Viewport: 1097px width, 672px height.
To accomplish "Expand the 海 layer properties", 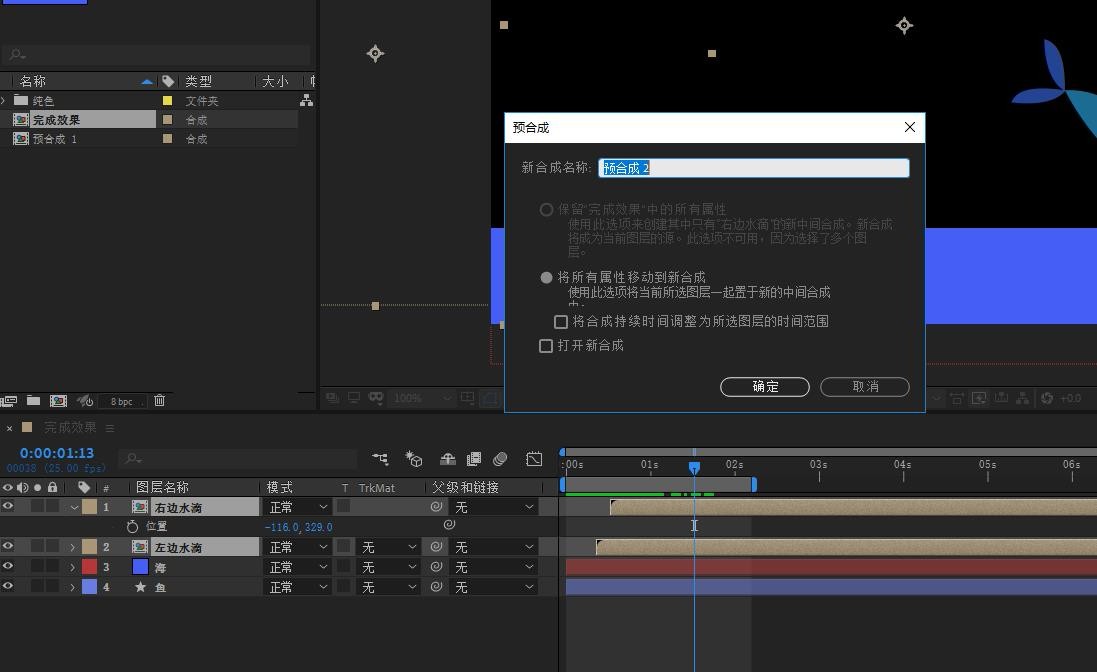I will pyautogui.click(x=72, y=568).
